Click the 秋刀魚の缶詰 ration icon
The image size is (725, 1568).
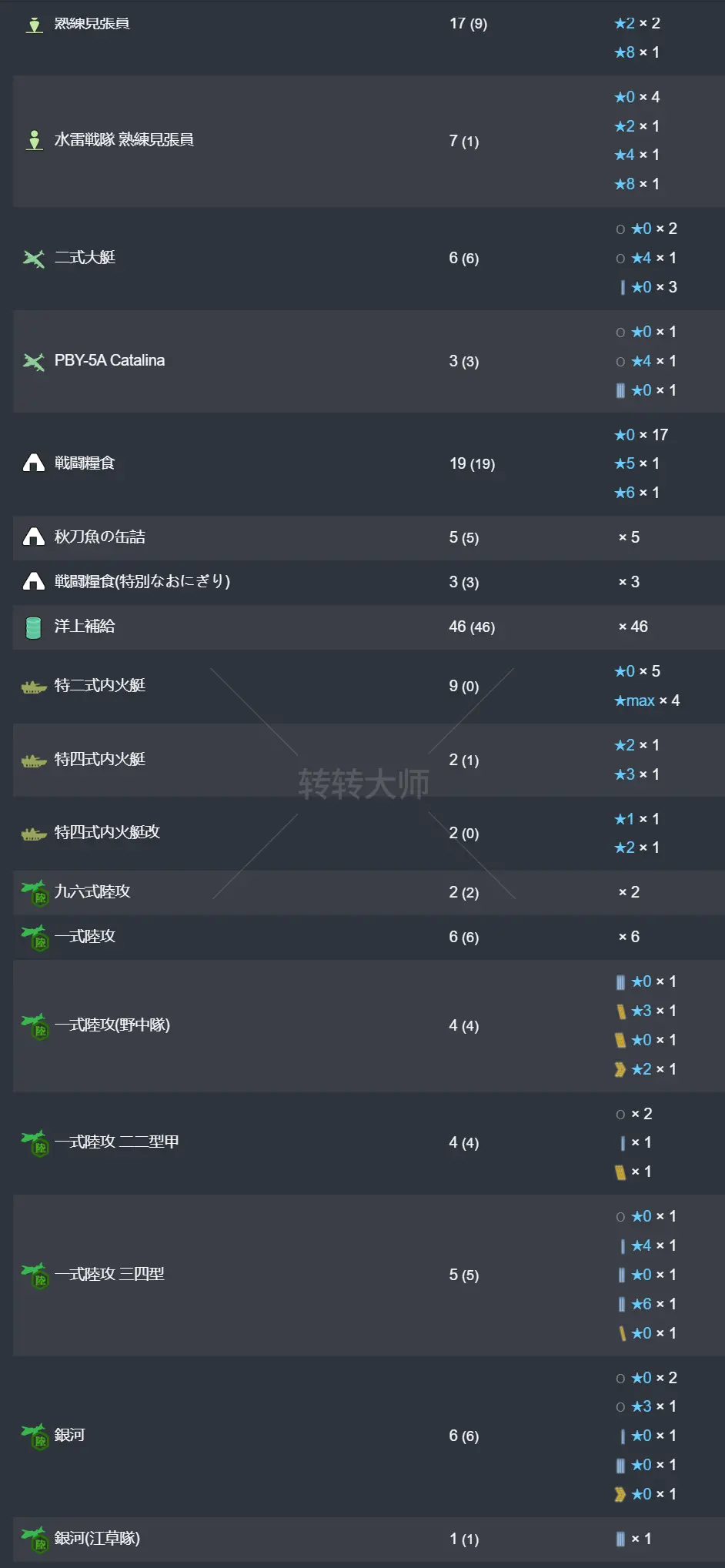pyautogui.click(x=34, y=537)
